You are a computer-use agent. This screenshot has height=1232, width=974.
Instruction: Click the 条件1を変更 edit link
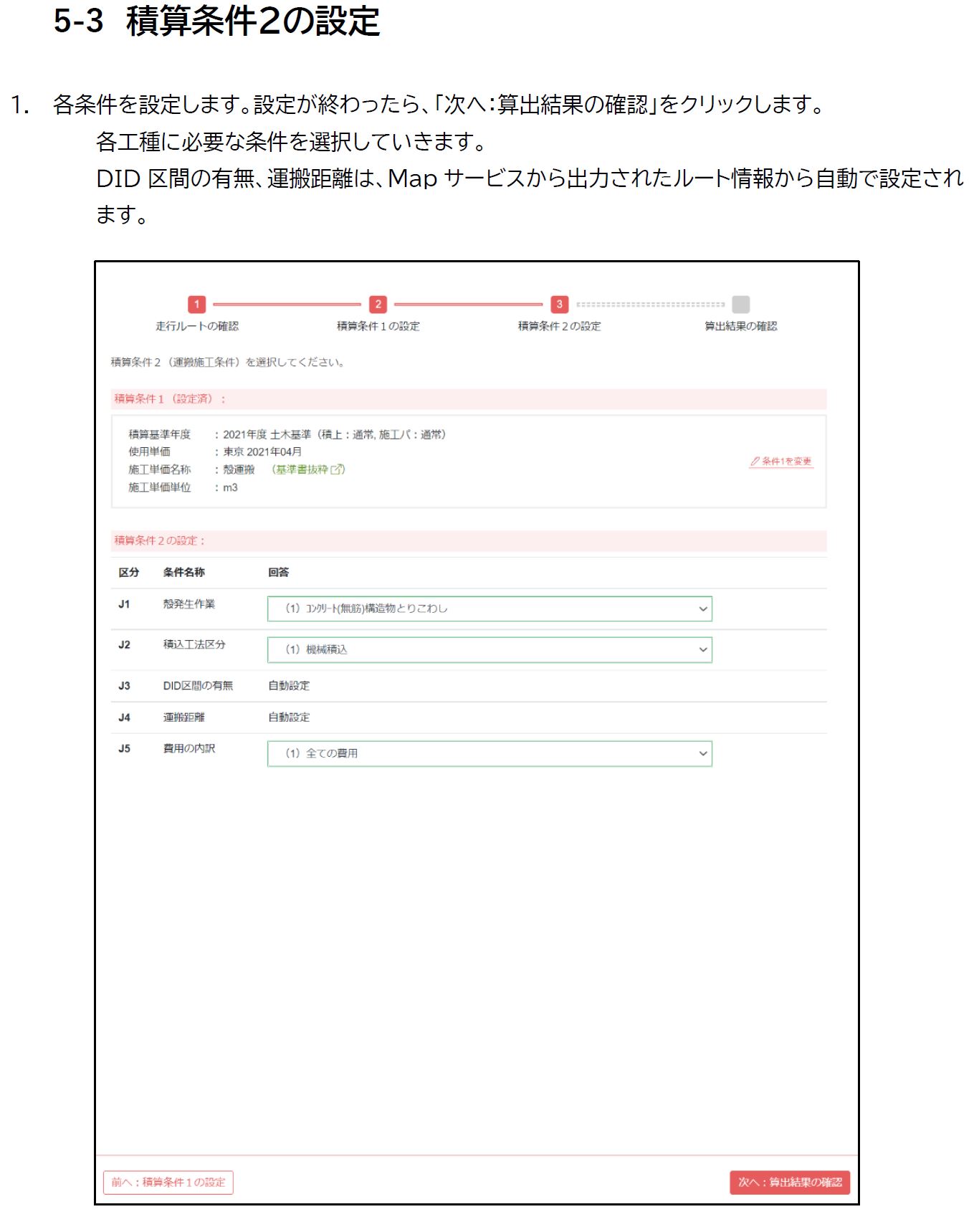[x=781, y=462]
